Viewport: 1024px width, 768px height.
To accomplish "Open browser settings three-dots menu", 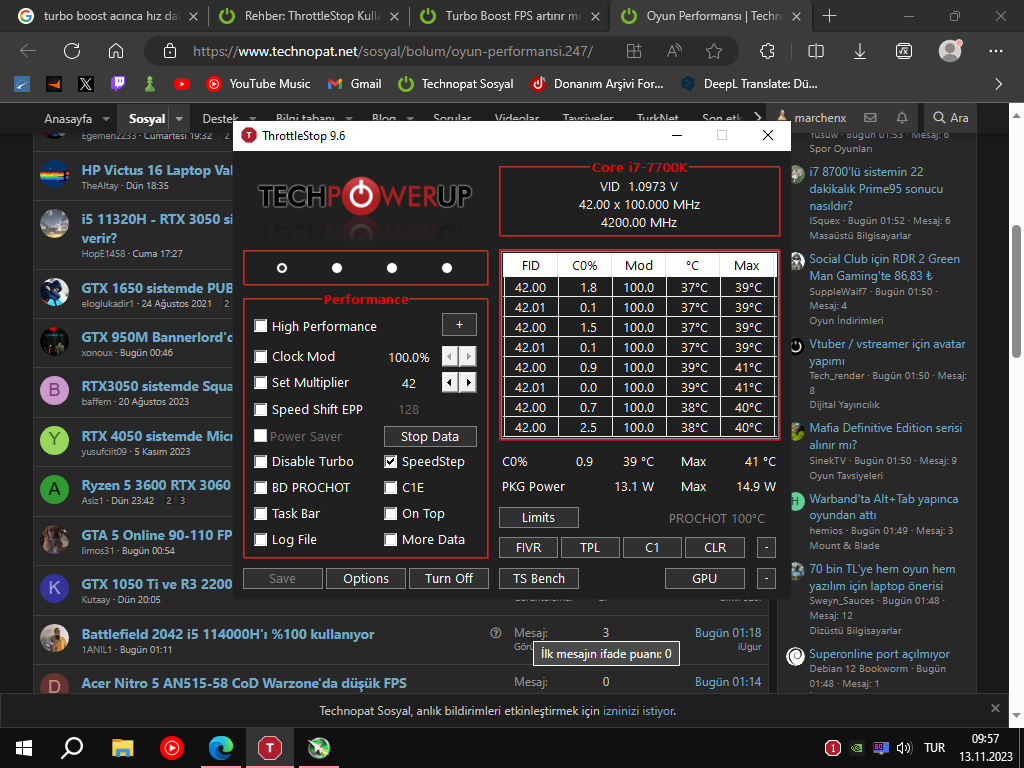I will (996, 51).
